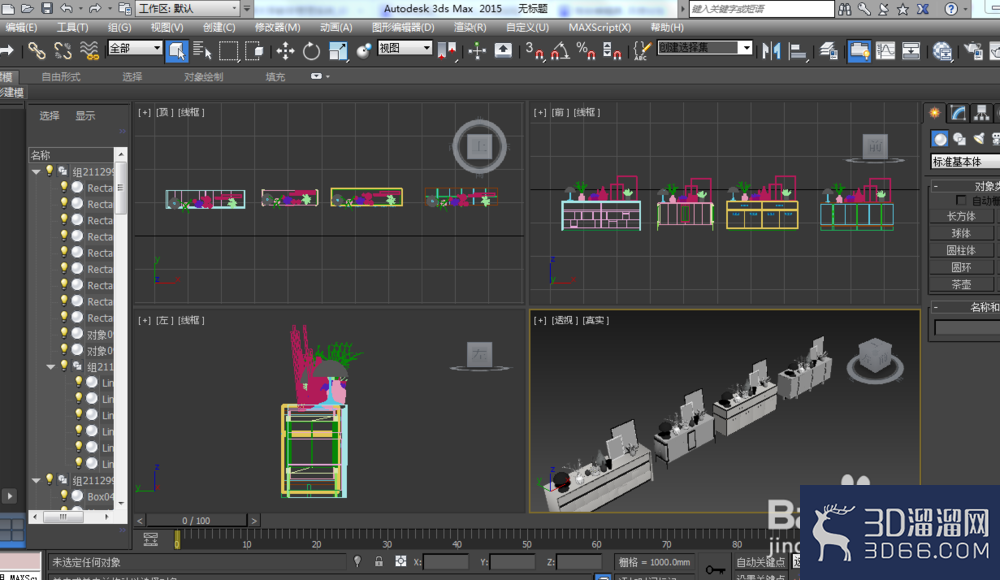Image resolution: width=1000 pixels, height=580 pixels.
Task: Click the 长方体 create button
Action: click(x=961, y=216)
